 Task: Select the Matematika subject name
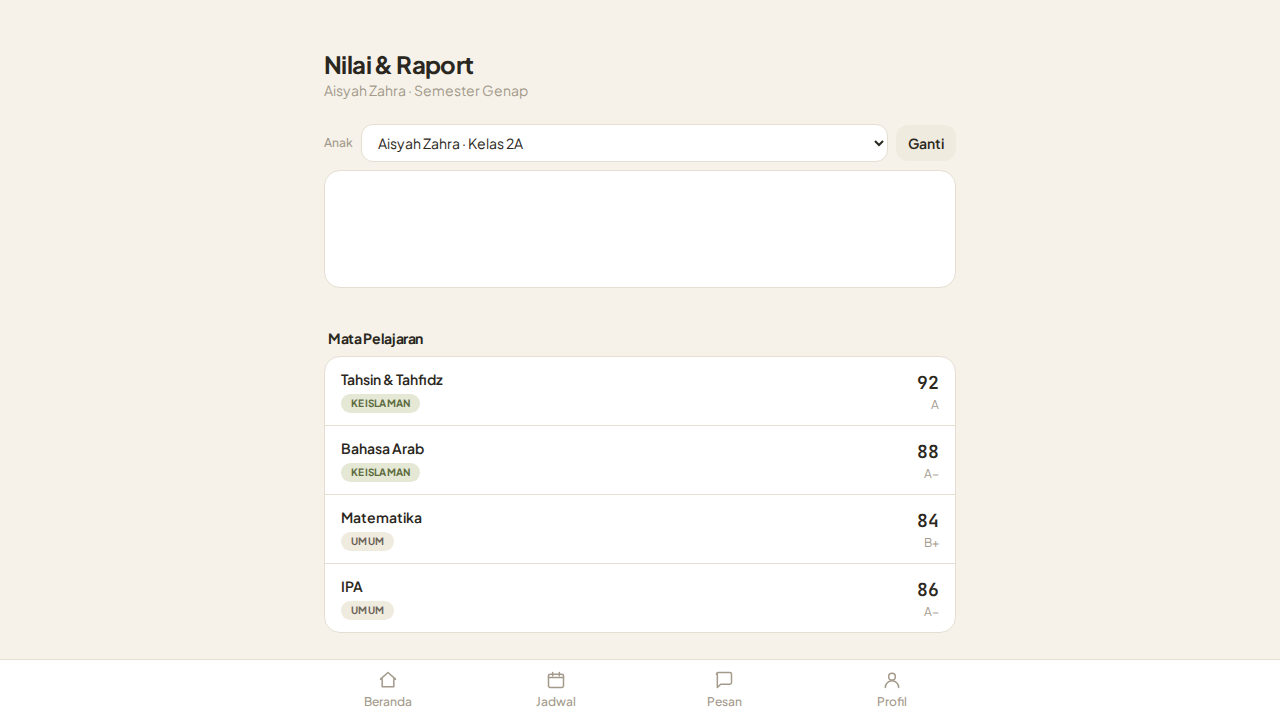381,518
